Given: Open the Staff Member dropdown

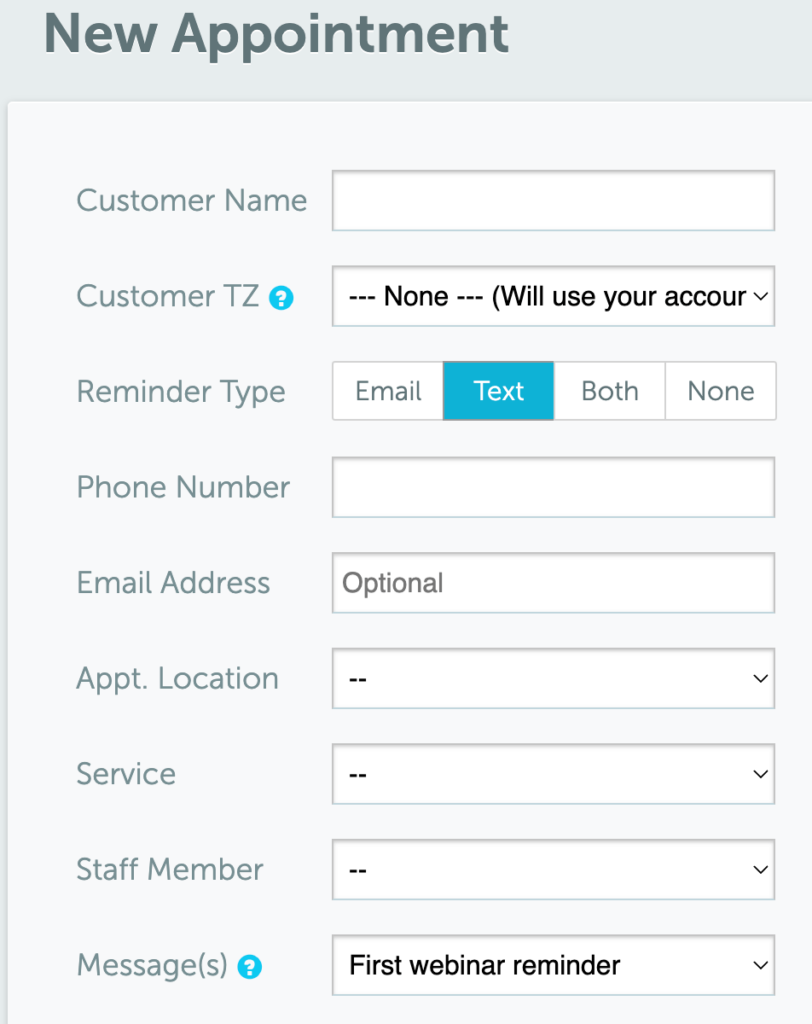Looking at the screenshot, I should pyautogui.click(x=553, y=870).
